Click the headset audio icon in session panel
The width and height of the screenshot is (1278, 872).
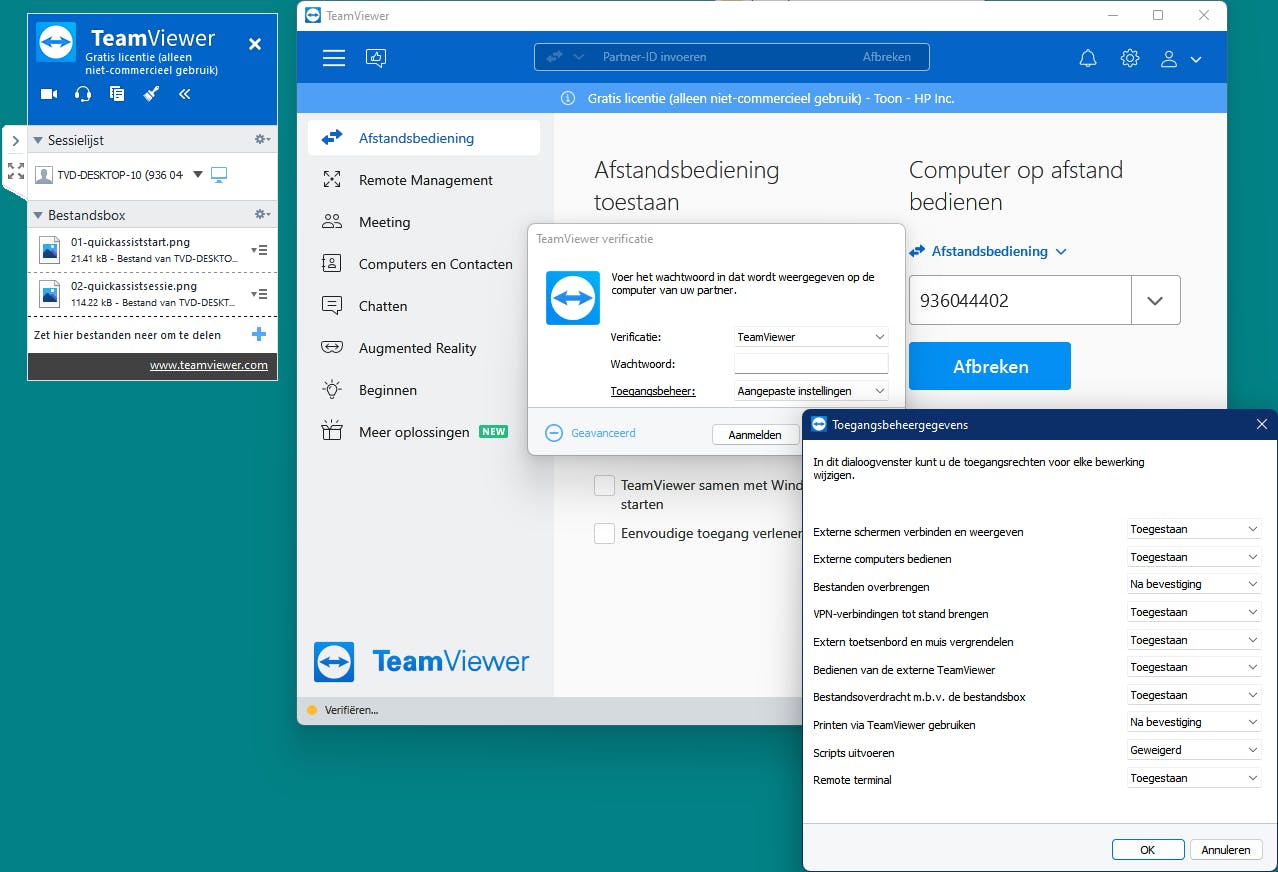coord(83,94)
